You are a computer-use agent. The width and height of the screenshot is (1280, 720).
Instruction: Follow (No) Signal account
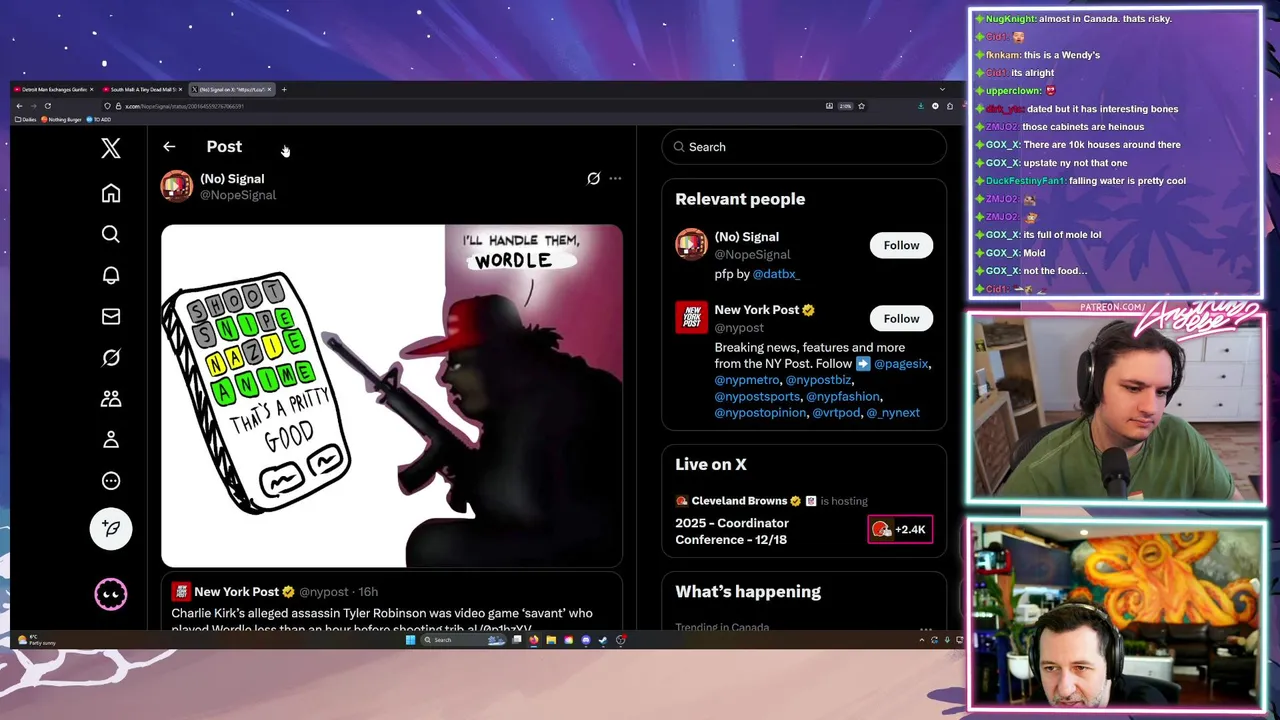[x=901, y=245]
